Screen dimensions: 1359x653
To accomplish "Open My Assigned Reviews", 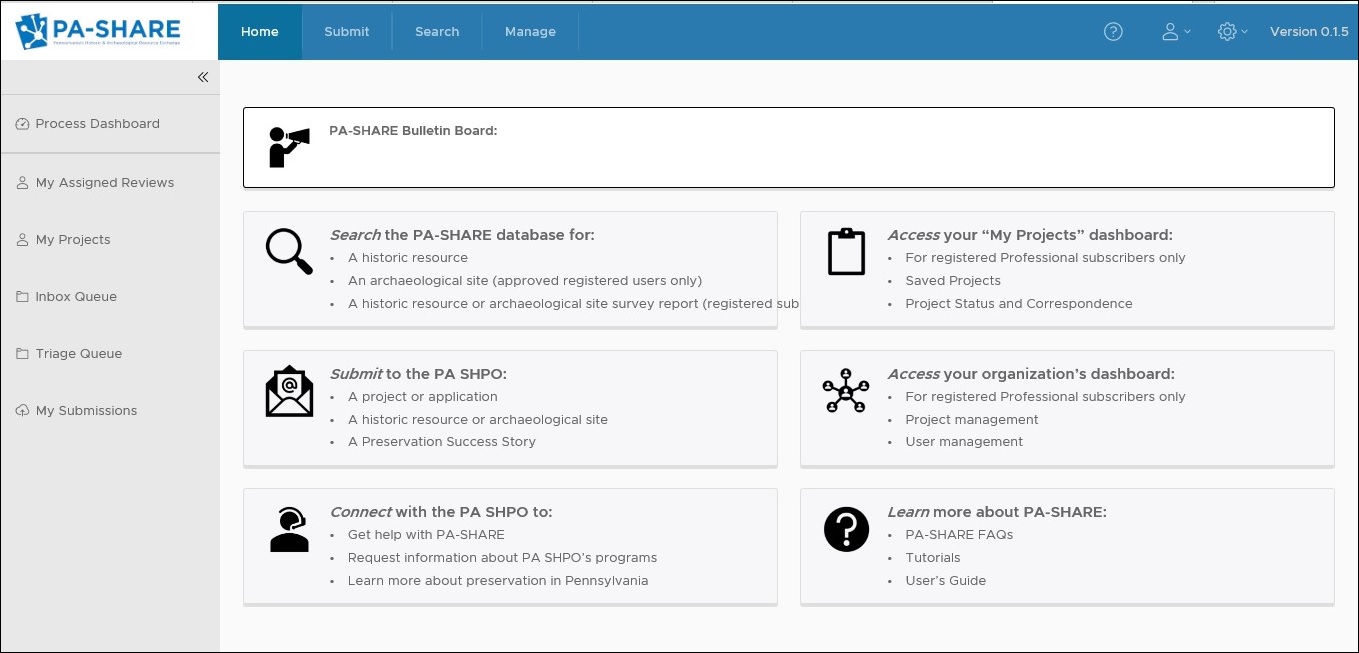I will click(x=110, y=183).
